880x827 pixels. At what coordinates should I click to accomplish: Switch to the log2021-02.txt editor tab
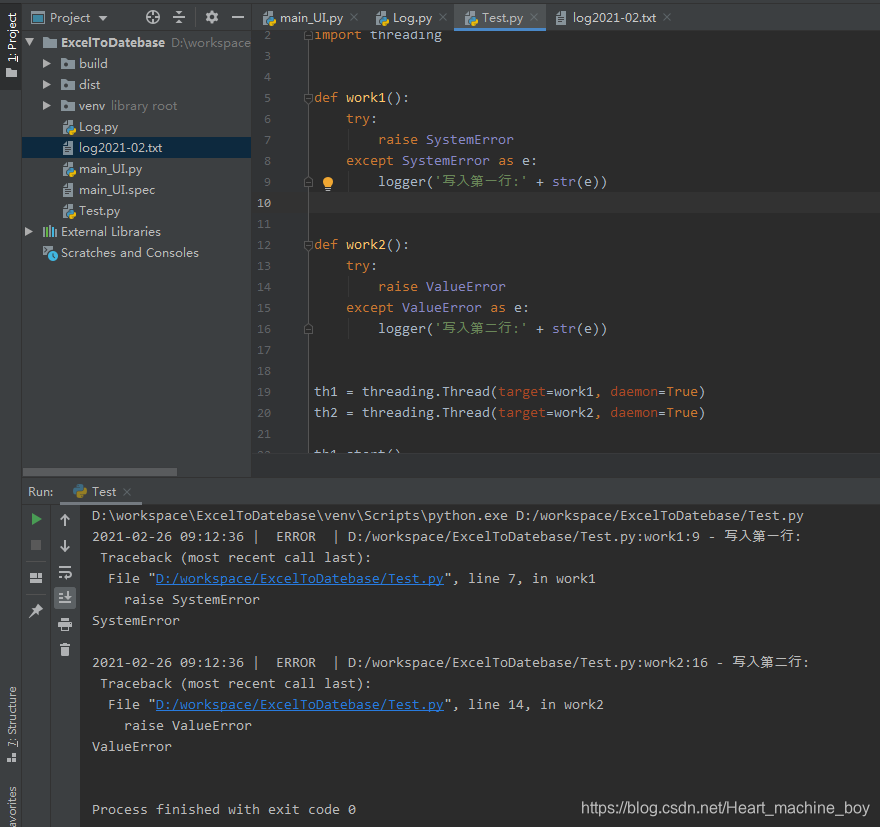pyautogui.click(x=614, y=18)
